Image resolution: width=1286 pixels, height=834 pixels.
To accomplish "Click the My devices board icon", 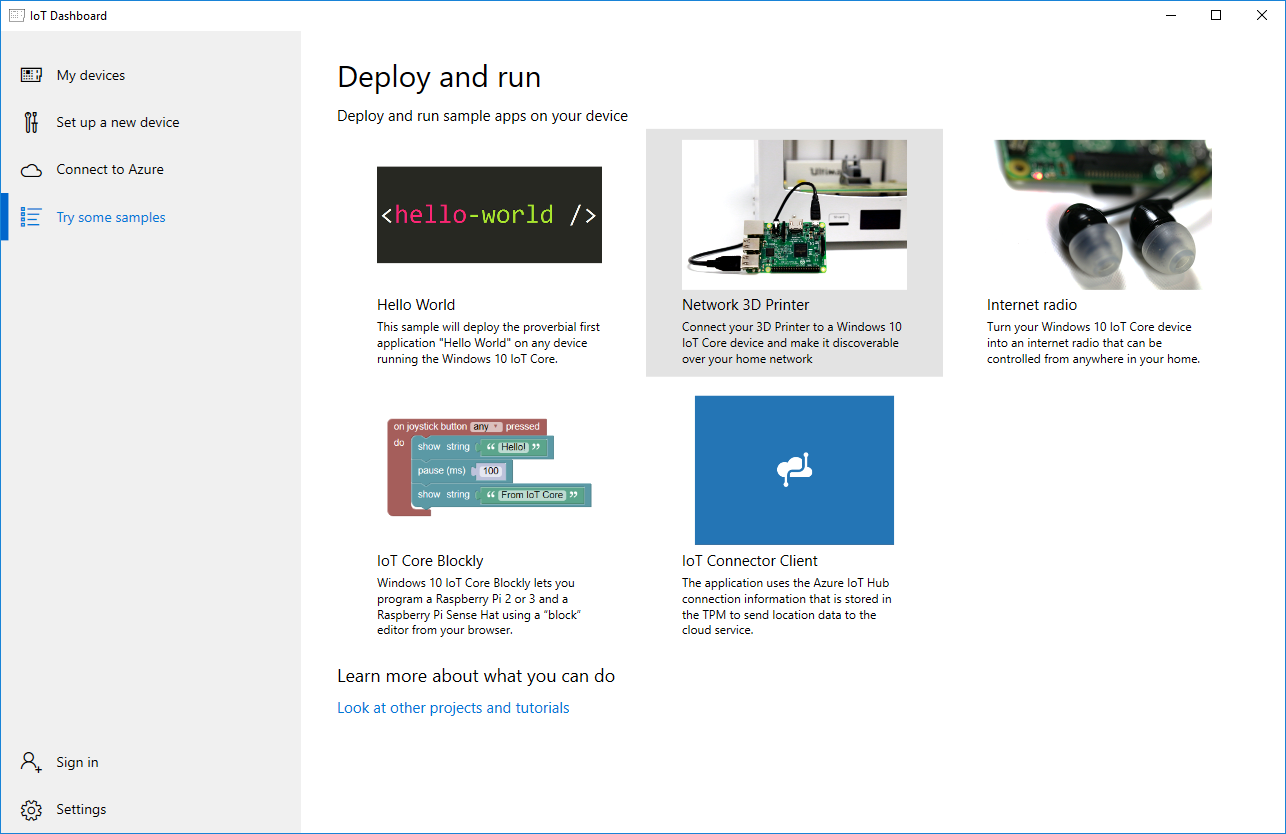I will pos(31,75).
